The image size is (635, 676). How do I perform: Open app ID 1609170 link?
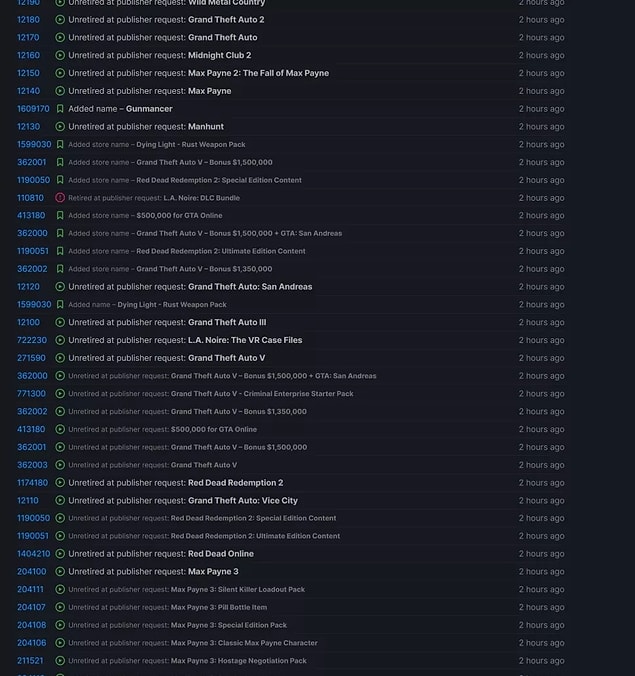tap(33, 109)
